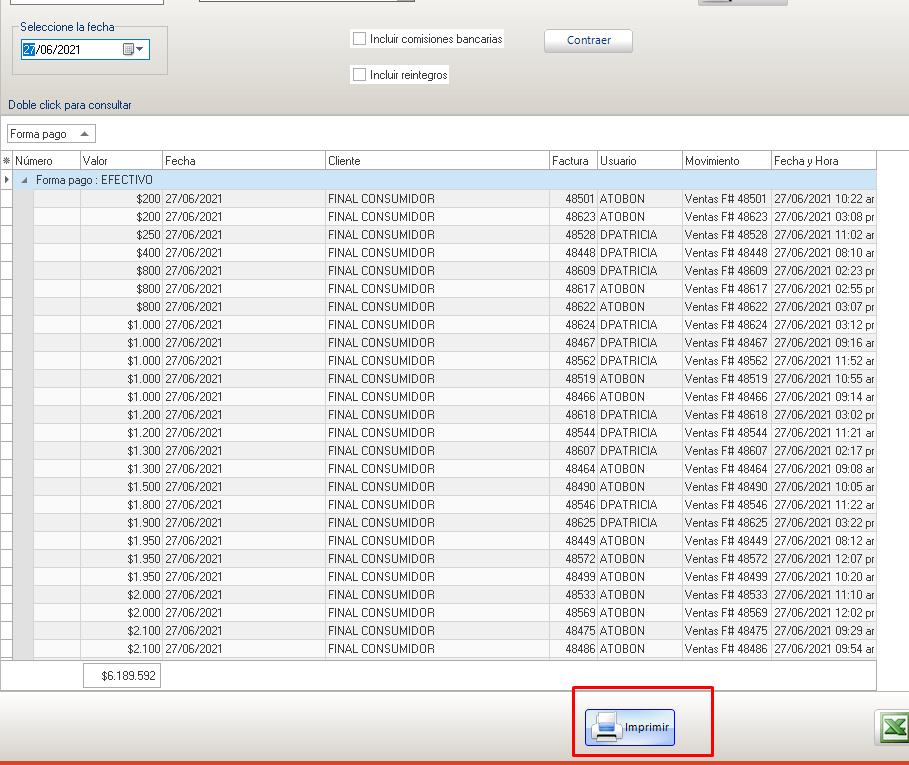Check the Incluir reintegros option
Viewport: 909px width, 765px height.
[x=359, y=74]
